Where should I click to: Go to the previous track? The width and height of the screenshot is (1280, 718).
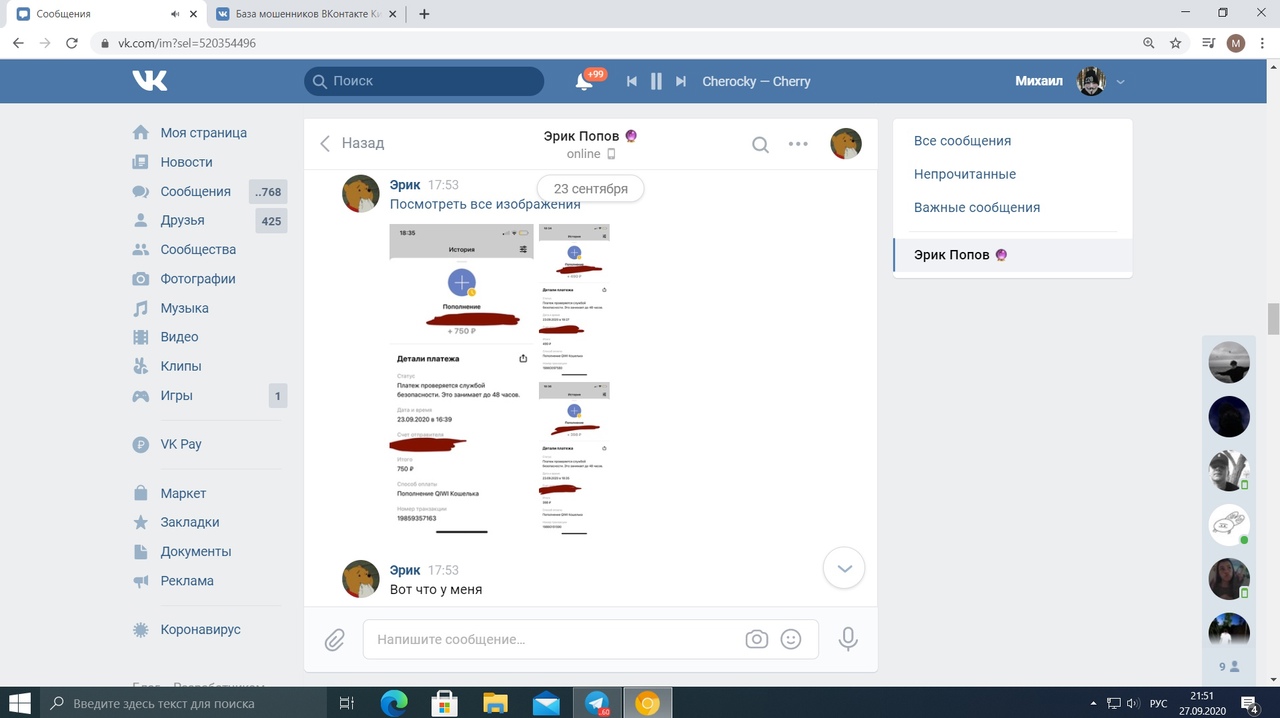coord(632,82)
